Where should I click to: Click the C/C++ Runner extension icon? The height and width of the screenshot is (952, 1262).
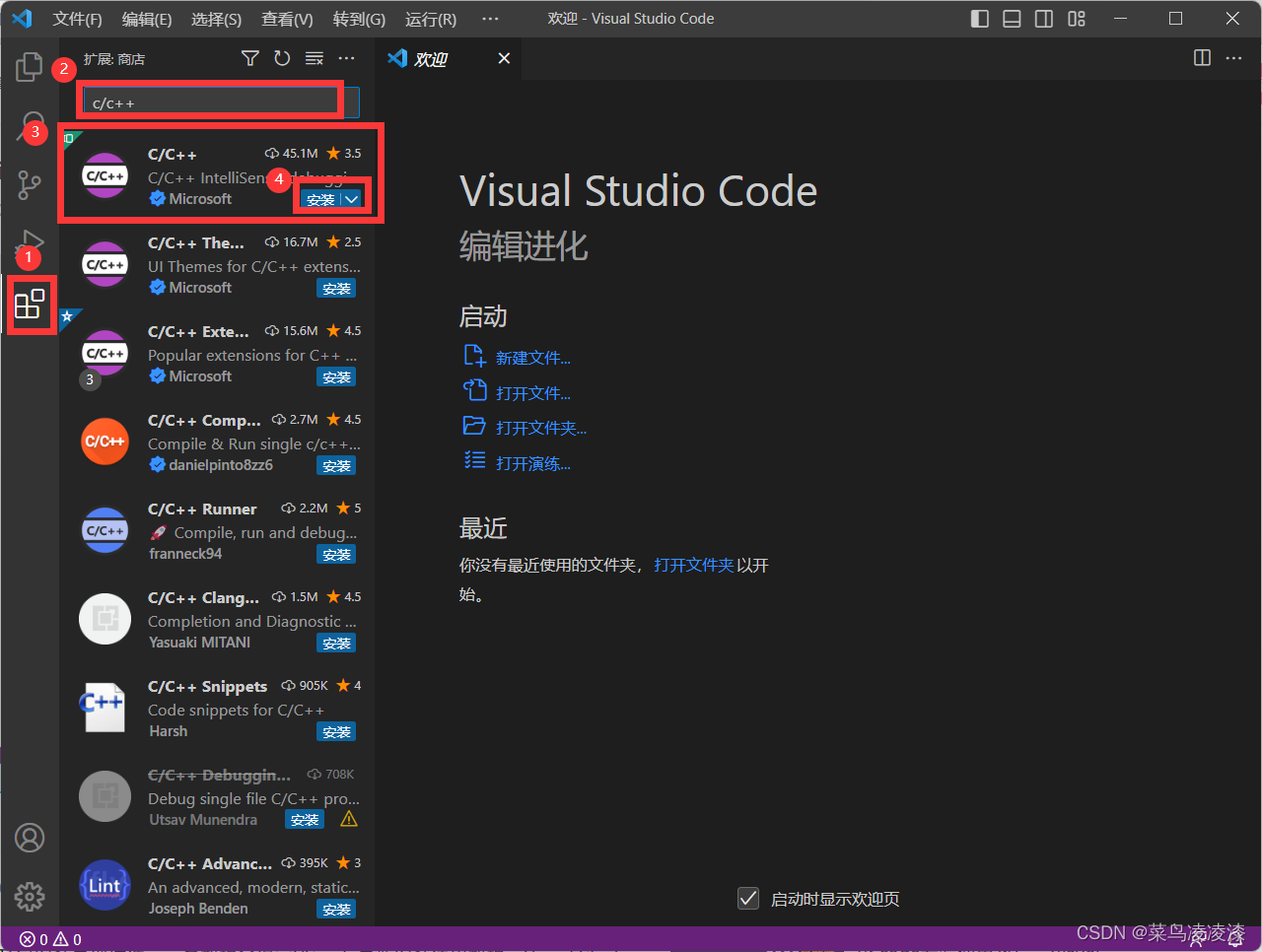105,530
